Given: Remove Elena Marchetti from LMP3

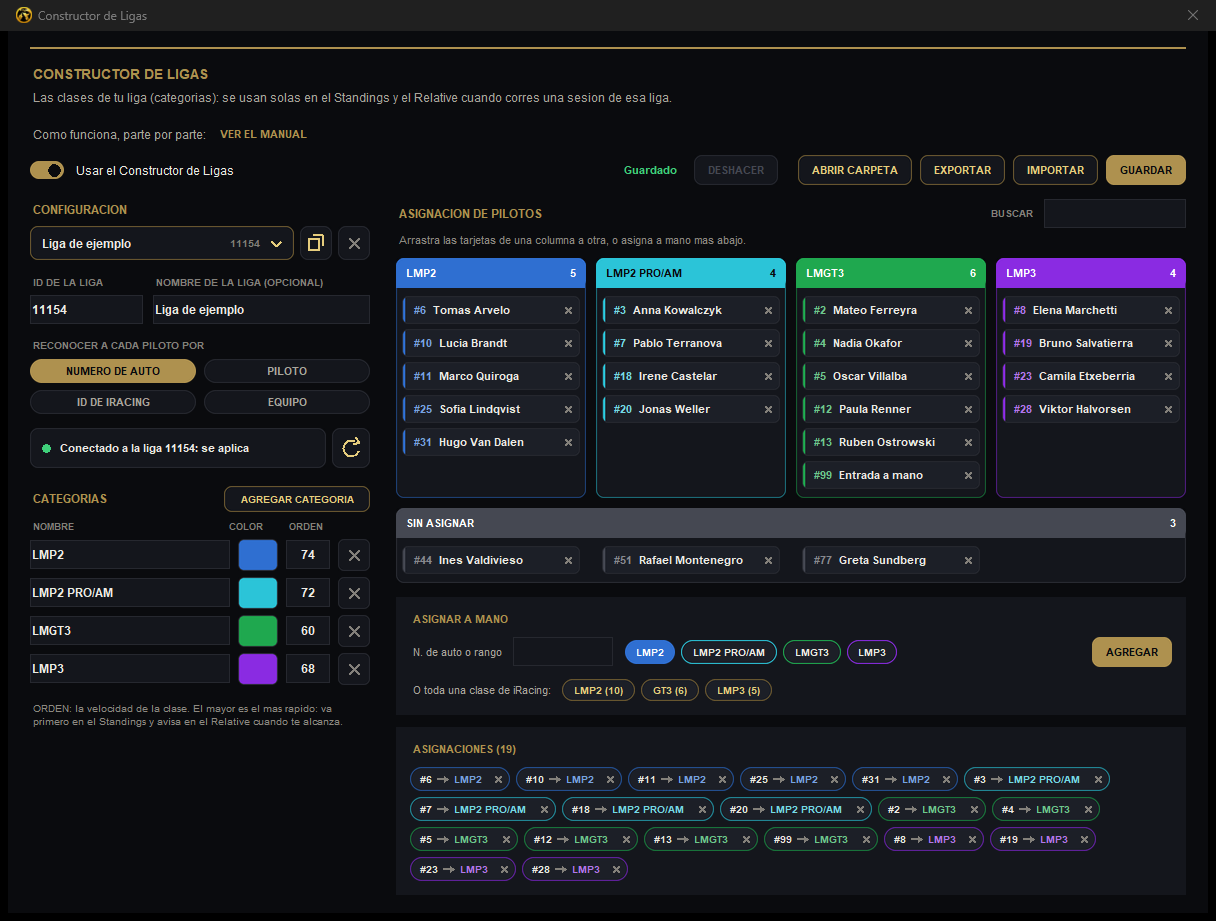Looking at the screenshot, I should click(x=1168, y=310).
